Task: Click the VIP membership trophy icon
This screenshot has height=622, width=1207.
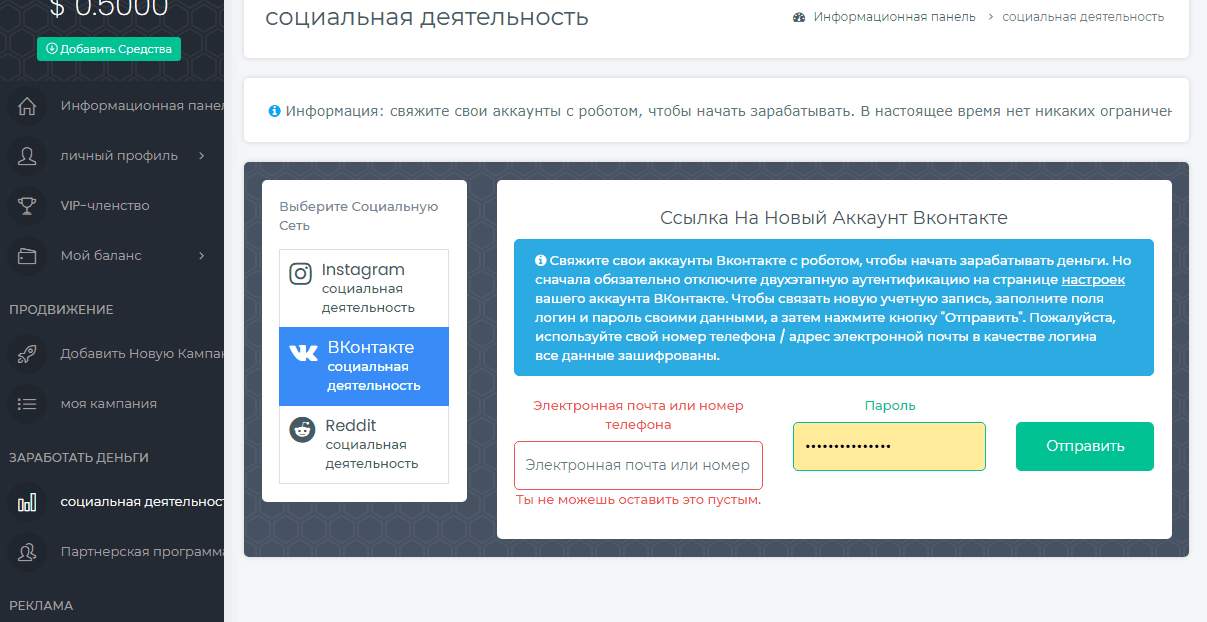Action: (27, 206)
